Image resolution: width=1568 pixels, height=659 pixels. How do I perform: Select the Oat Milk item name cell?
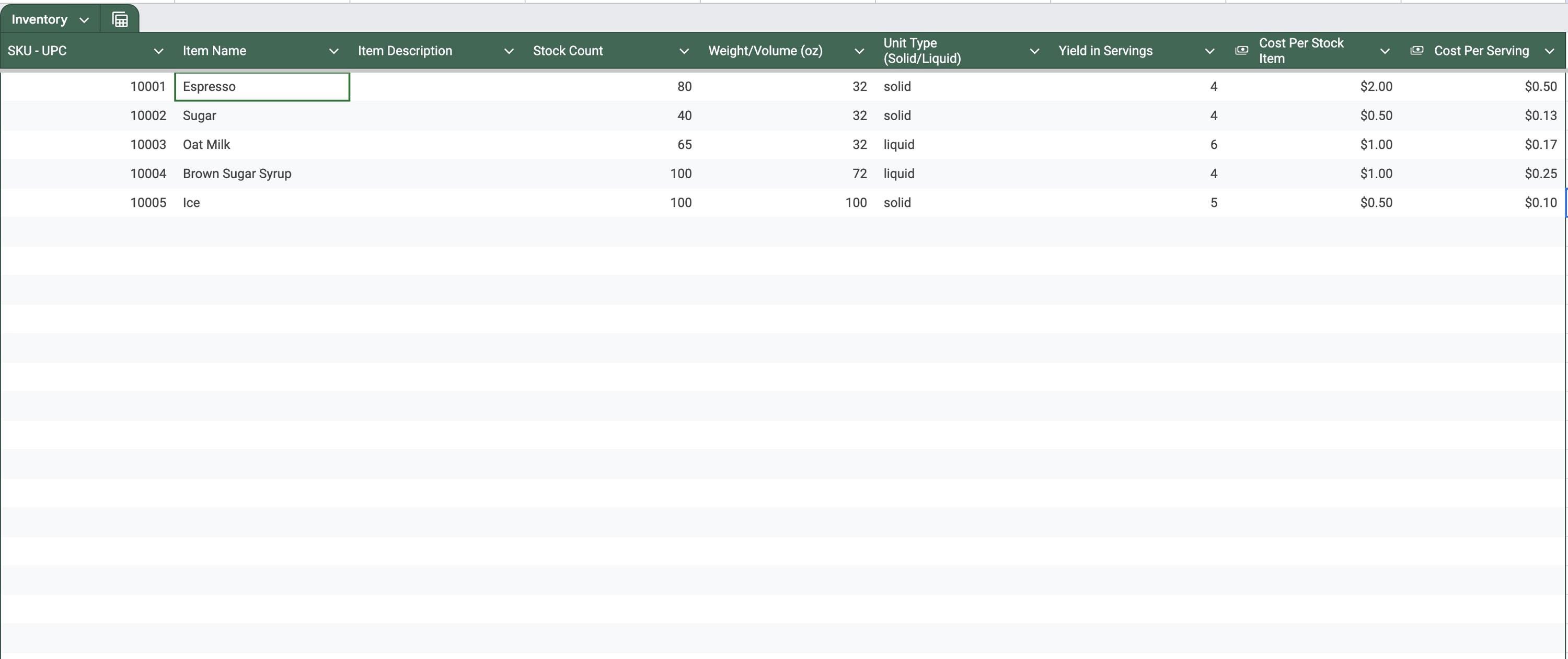coord(262,144)
